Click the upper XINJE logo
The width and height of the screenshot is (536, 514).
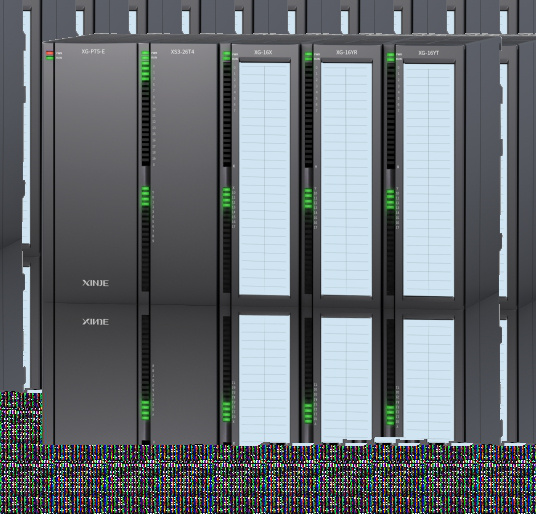96,283
